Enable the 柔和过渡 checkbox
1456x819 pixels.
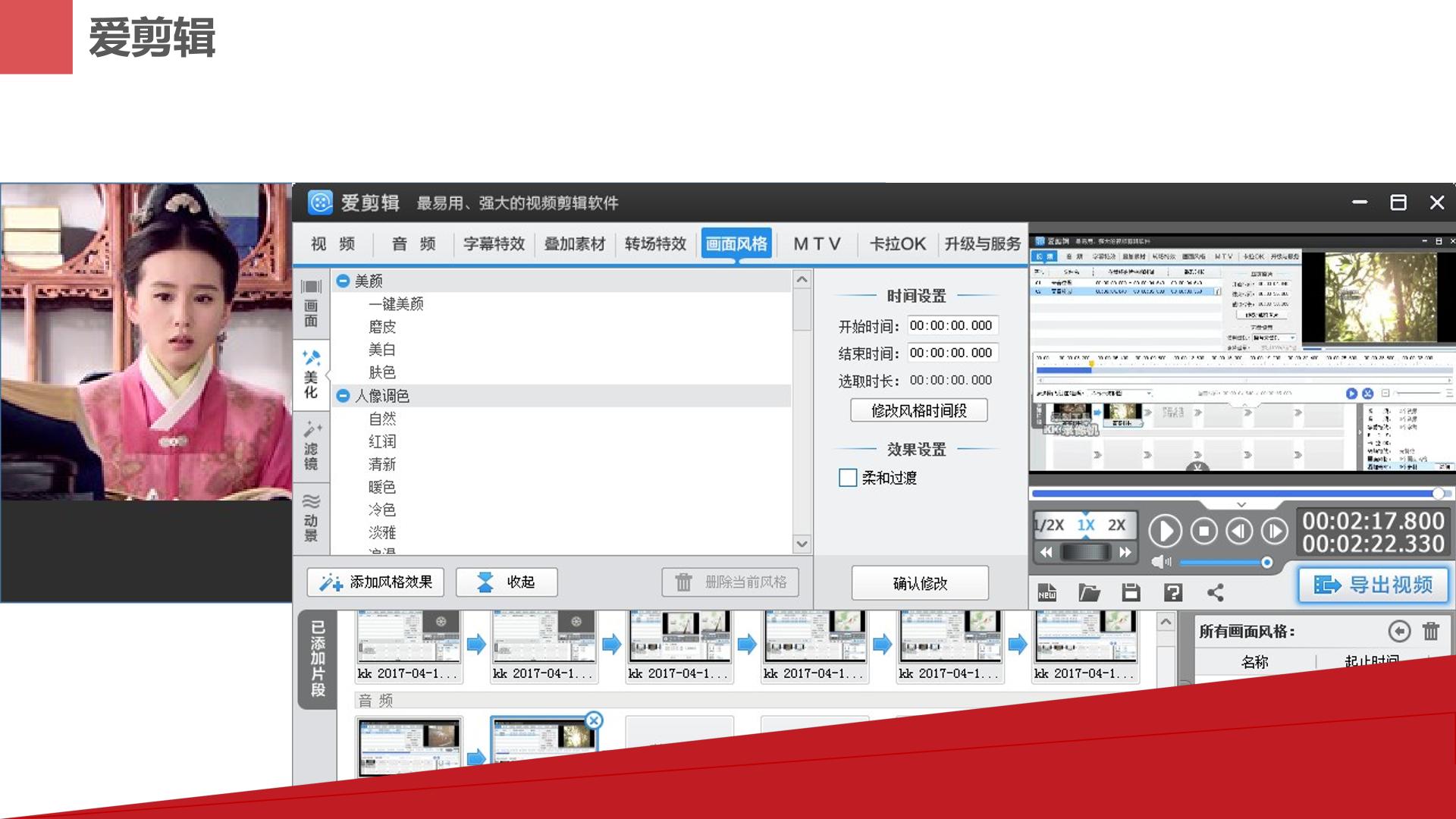point(848,478)
